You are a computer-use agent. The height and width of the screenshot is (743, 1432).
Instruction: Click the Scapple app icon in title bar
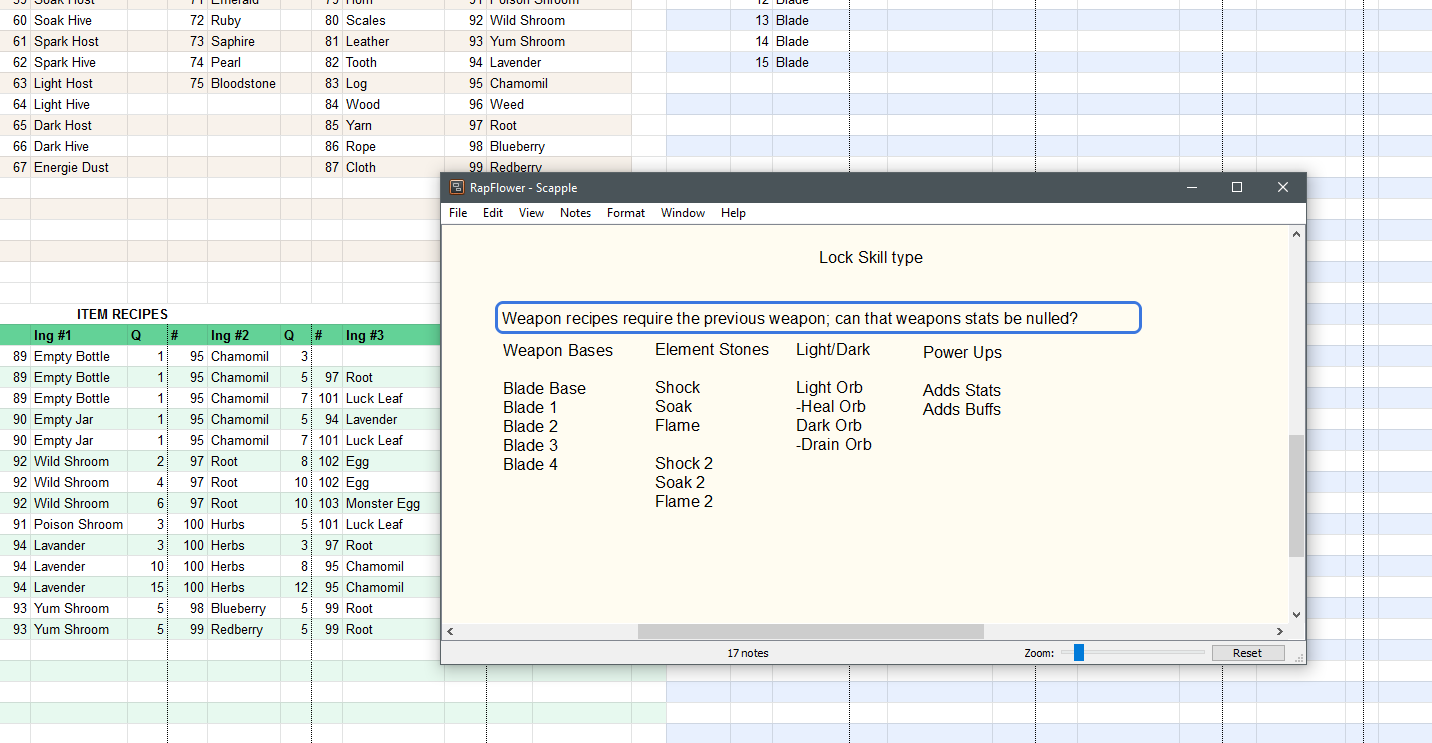point(457,187)
